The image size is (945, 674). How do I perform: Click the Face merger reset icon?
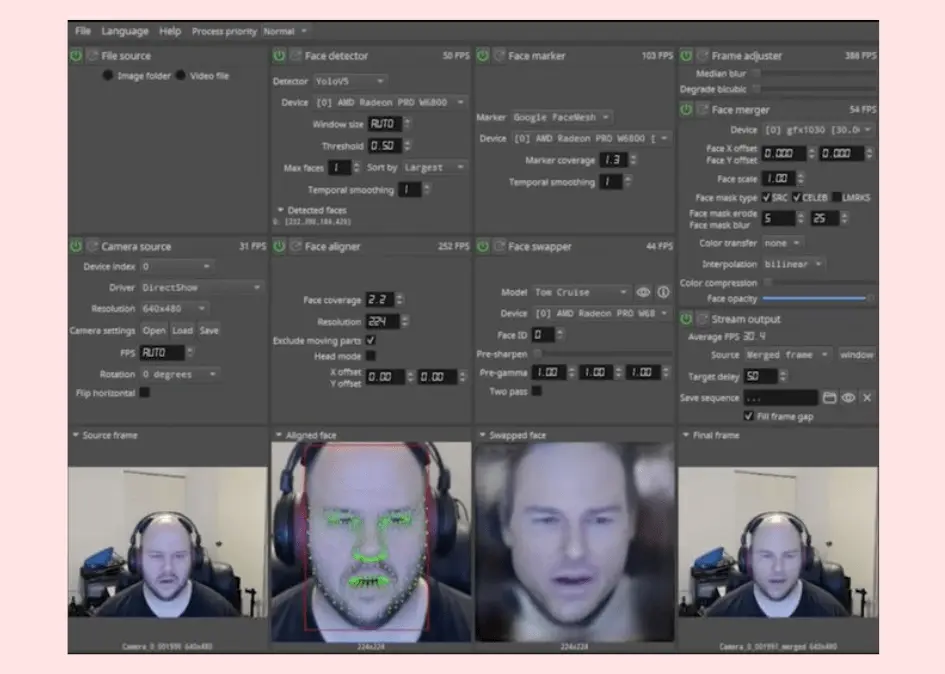701,110
